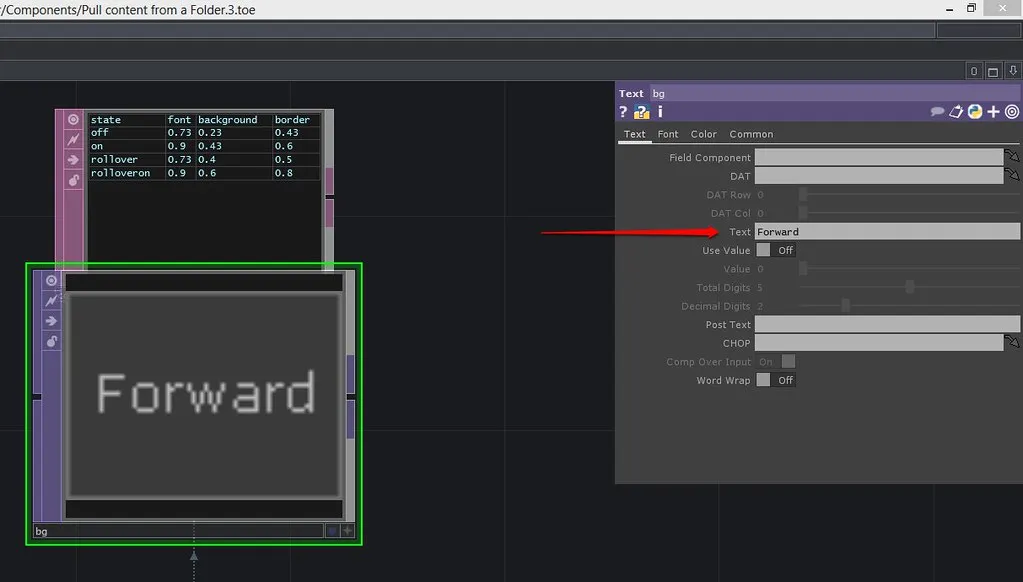Open operator info with the 'i' icon
1023x582 pixels.
660,112
